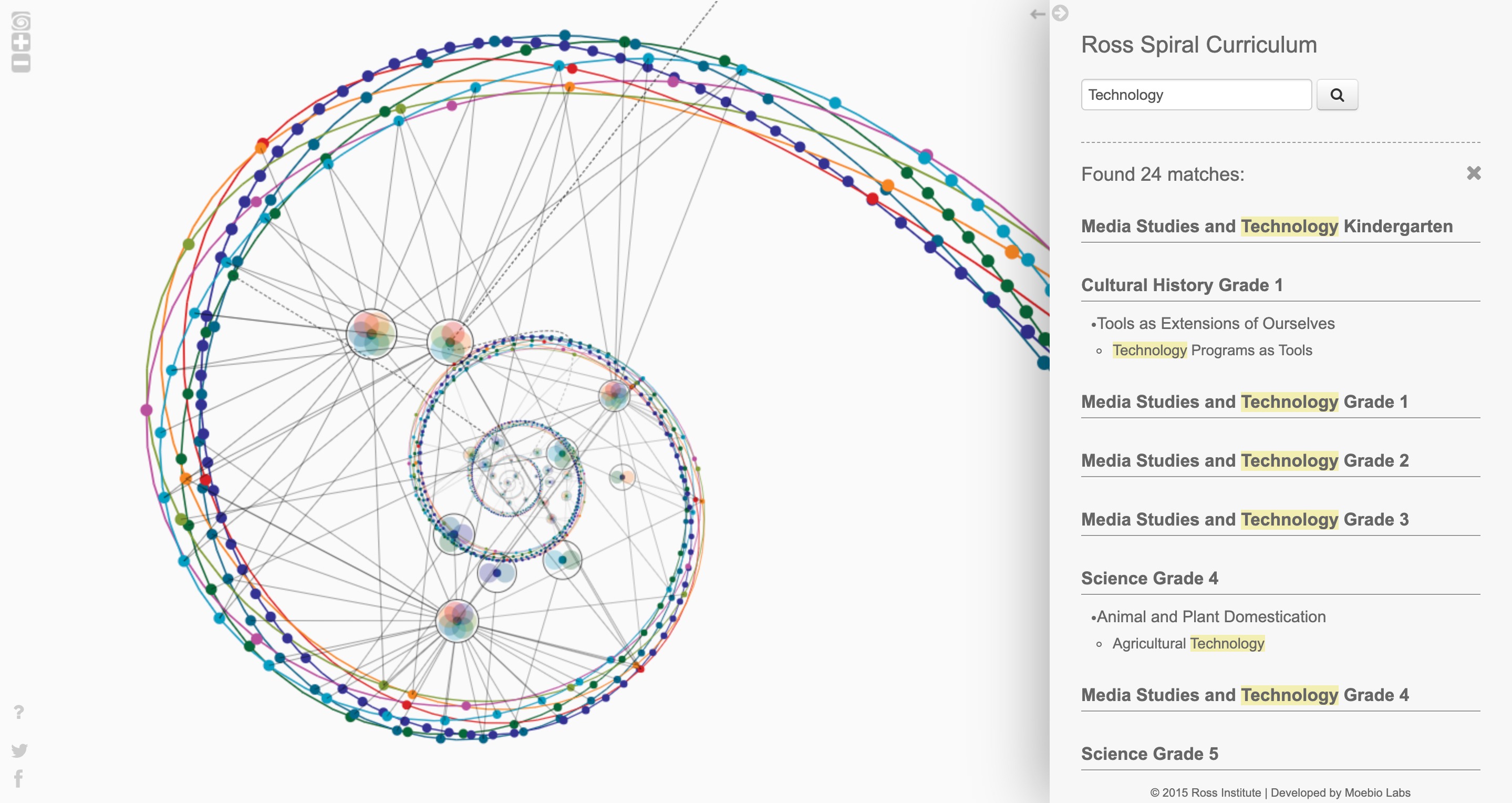The image size is (1512, 803).
Task: Click the Technology search input field
Action: 1196,95
